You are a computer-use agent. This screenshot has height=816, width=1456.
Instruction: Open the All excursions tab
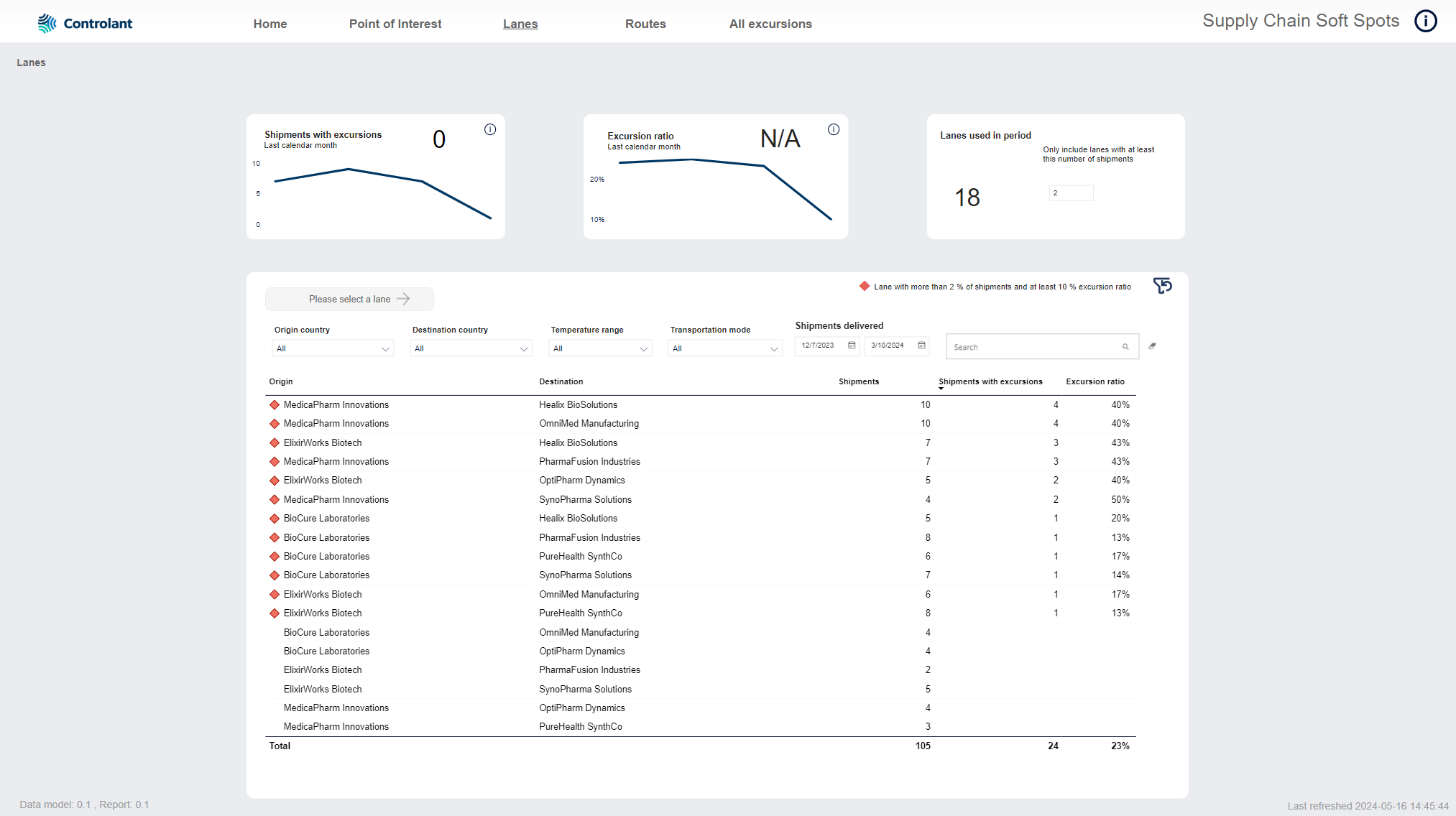[770, 24]
